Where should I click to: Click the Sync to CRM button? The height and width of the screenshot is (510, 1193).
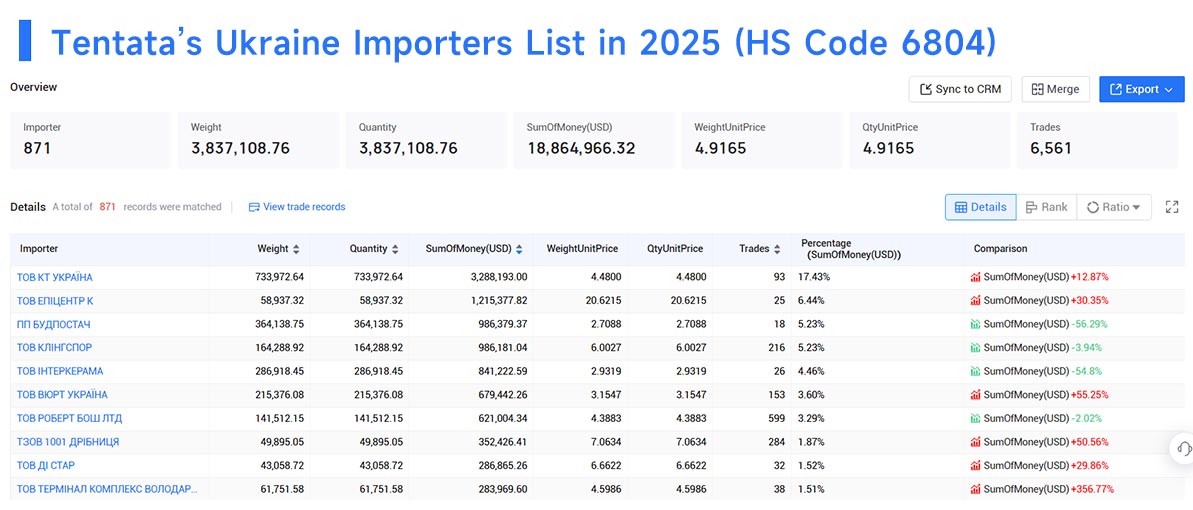(960, 89)
